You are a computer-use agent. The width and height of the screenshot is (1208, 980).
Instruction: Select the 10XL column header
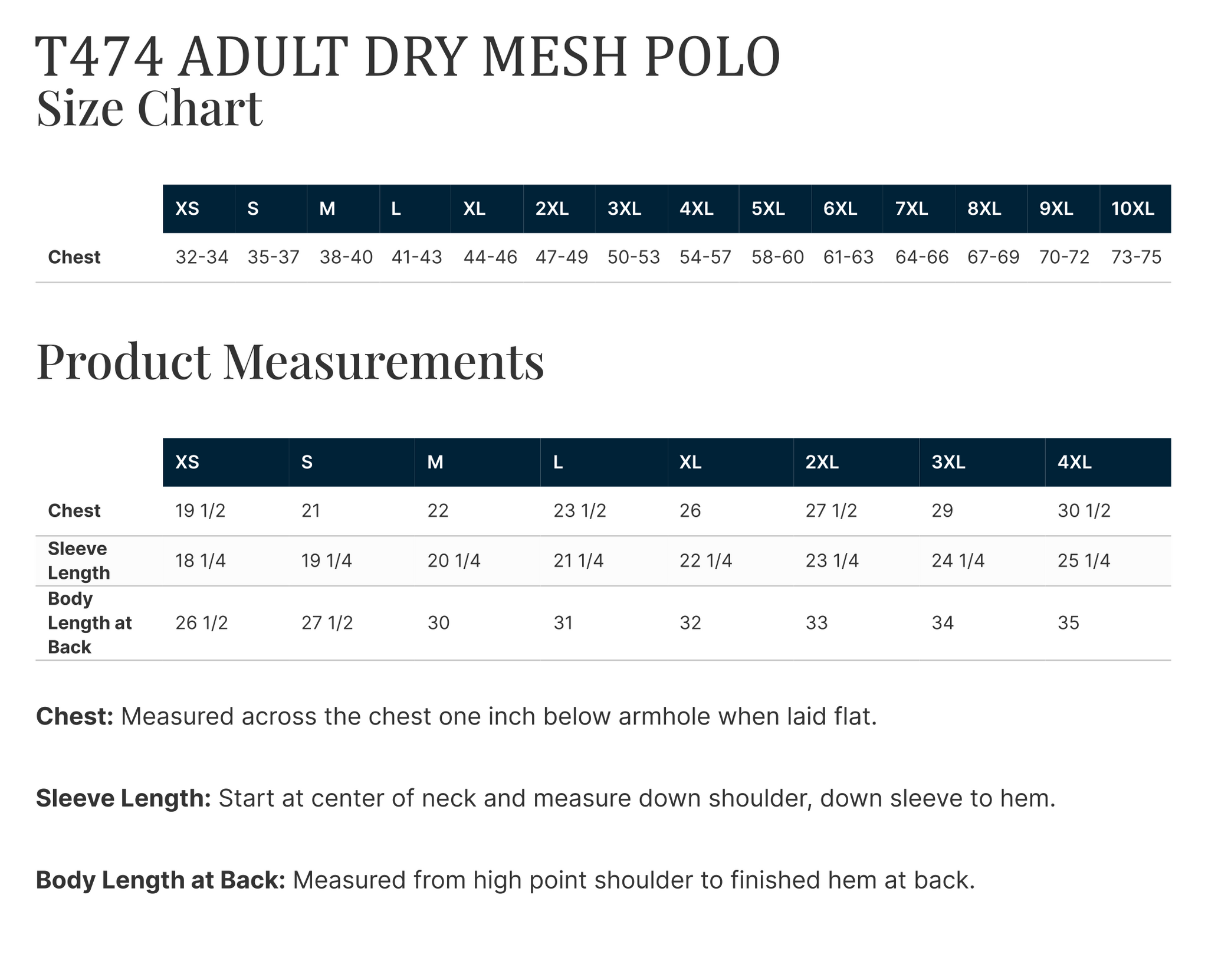[x=1132, y=209]
